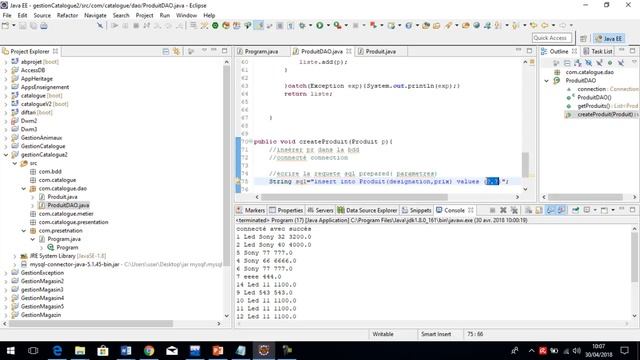This screenshot has height=360, width=640.
Task: Click the Print toolbar icon
Action: pyautogui.click(x=44, y=26)
